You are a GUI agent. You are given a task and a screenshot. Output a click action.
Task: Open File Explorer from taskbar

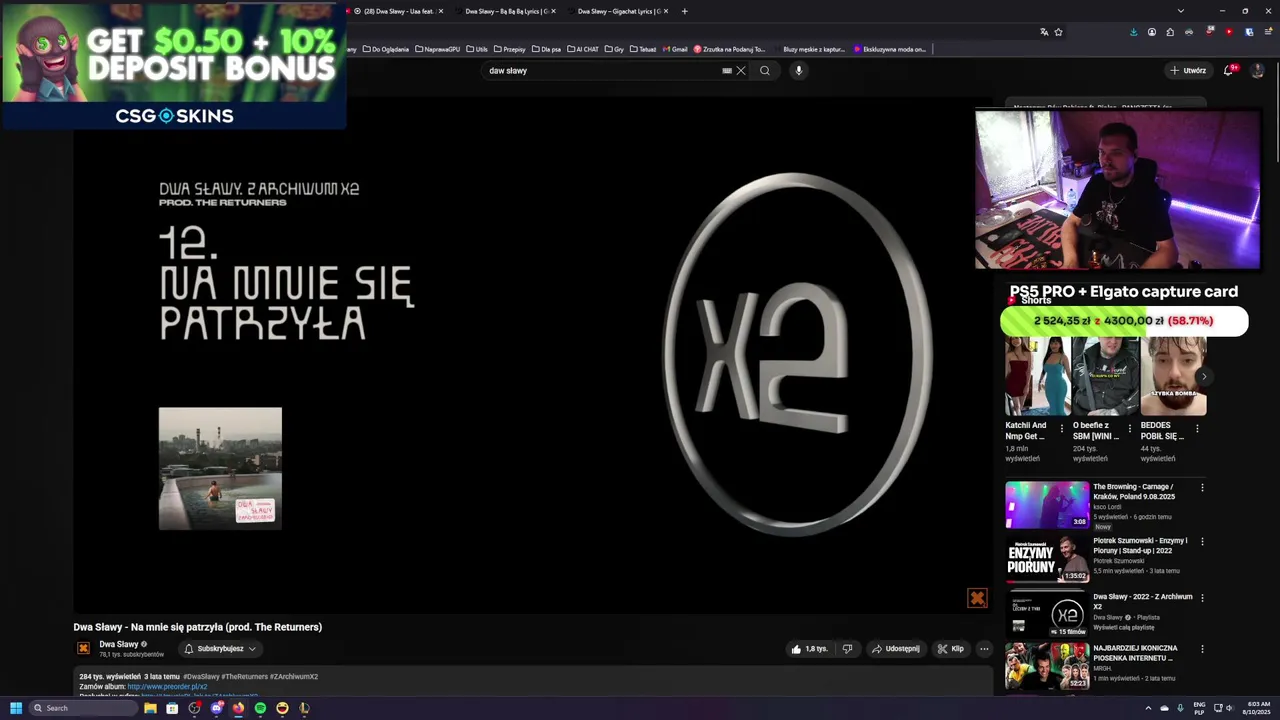(150, 708)
